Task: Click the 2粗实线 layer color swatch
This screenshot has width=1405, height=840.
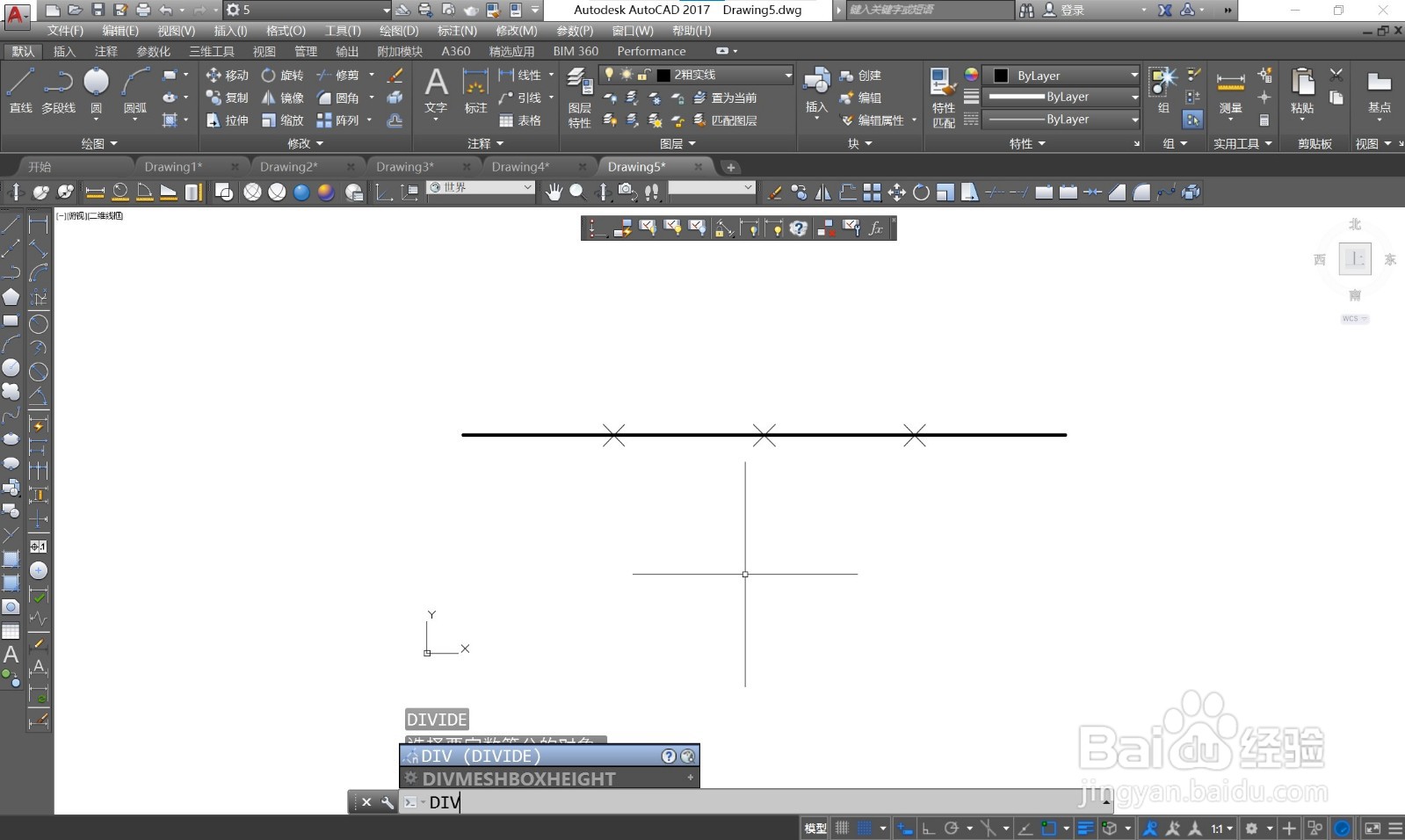Action: [x=663, y=76]
